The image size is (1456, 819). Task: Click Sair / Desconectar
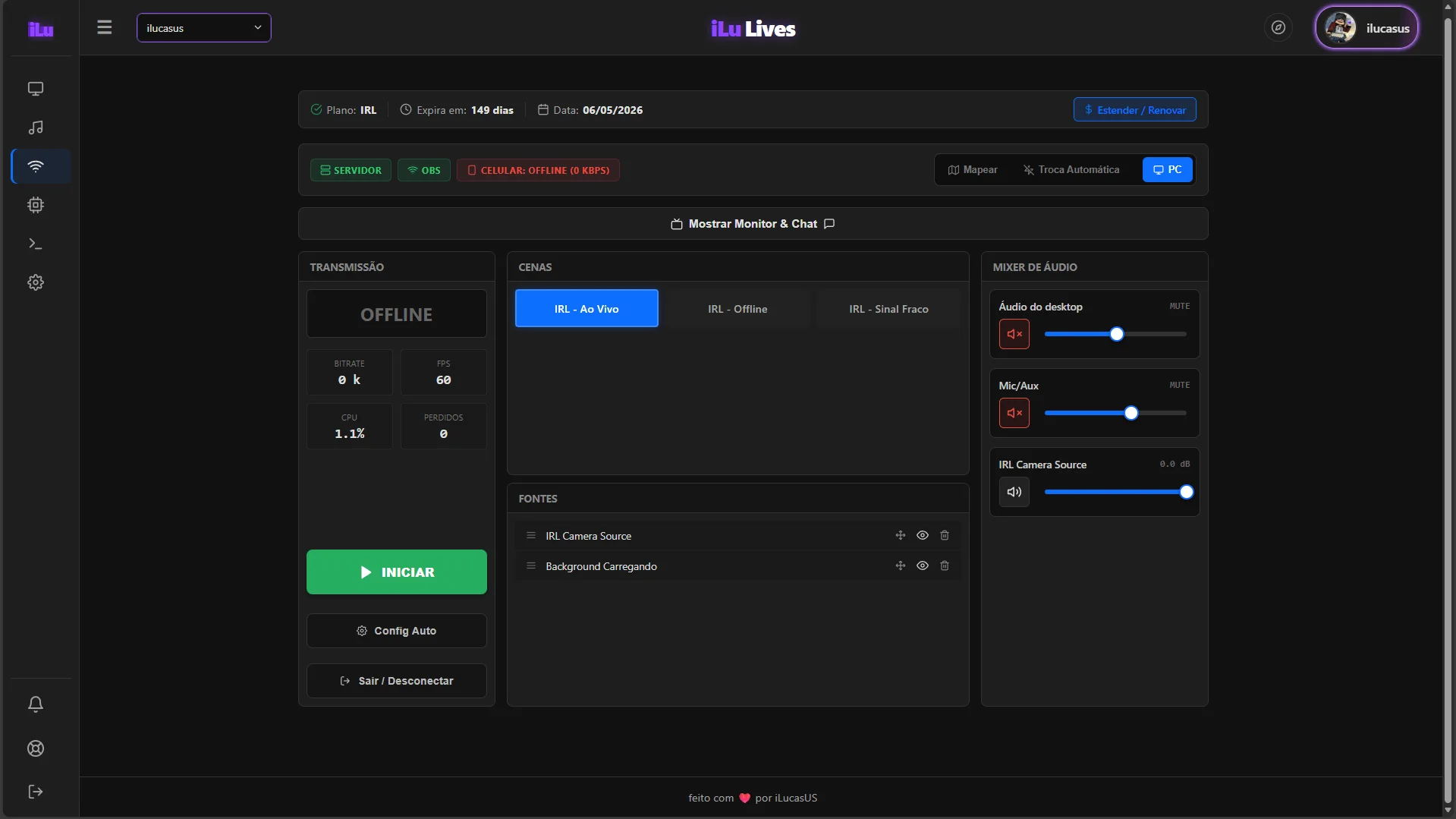click(397, 681)
